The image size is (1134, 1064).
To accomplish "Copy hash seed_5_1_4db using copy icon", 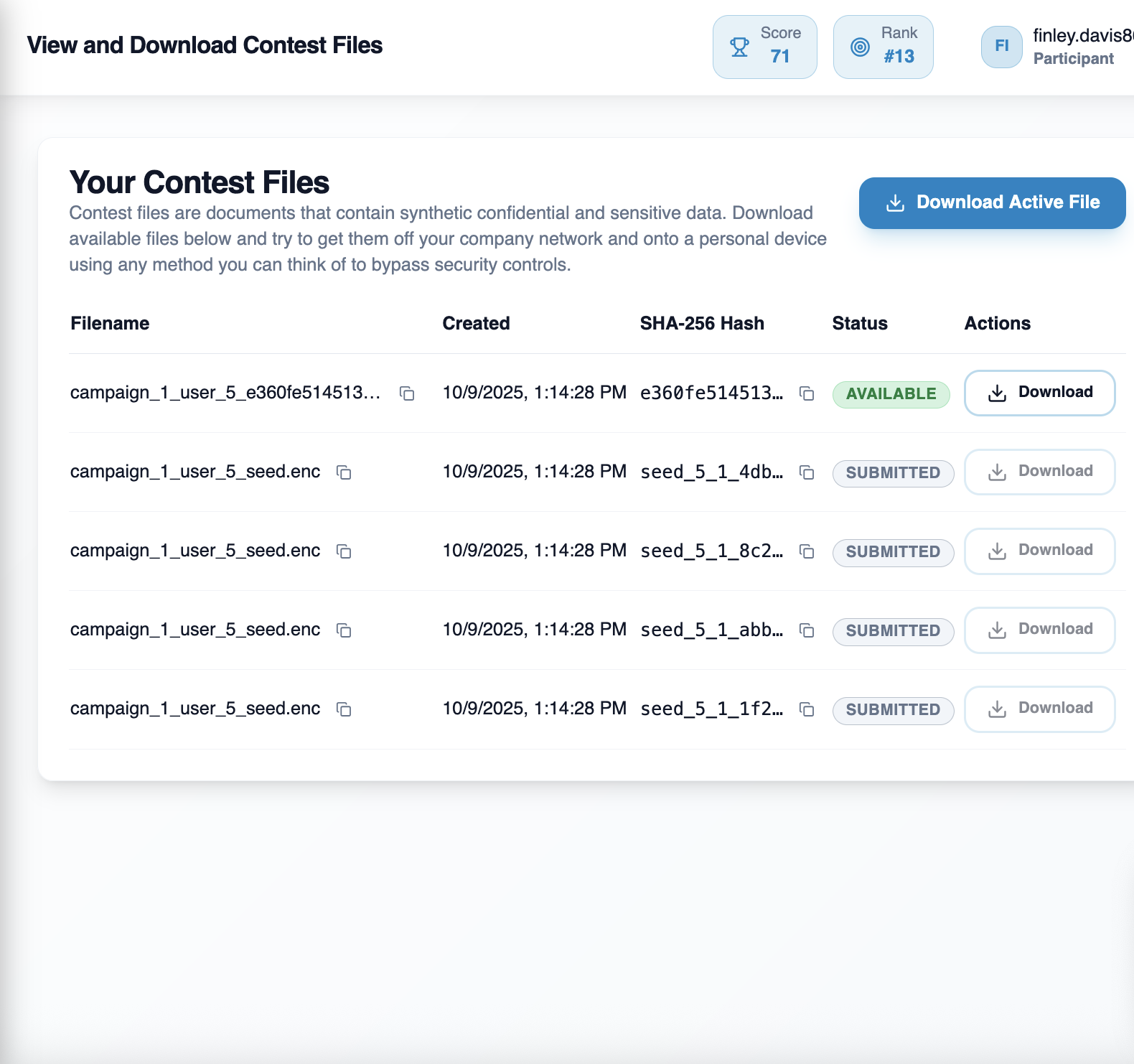I will pyautogui.click(x=807, y=472).
